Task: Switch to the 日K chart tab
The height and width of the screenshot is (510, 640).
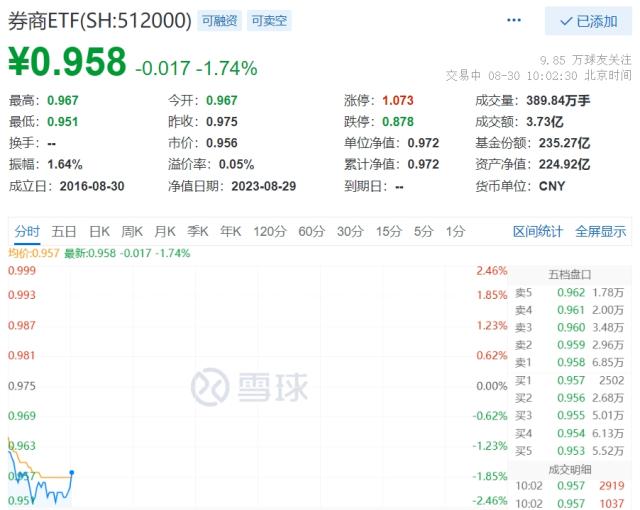Action: click(x=99, y=231)
